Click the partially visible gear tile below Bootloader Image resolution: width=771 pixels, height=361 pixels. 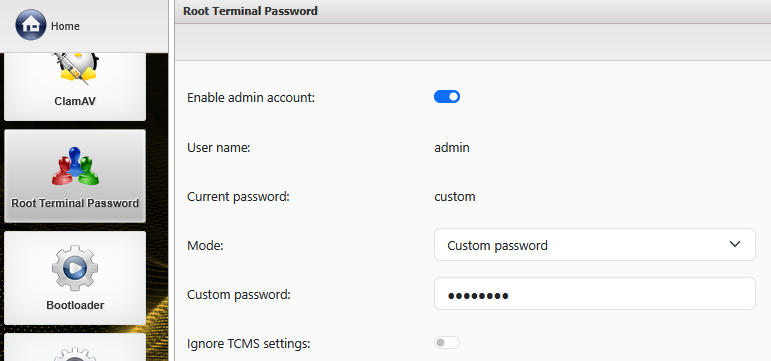(x=75, y=347)
